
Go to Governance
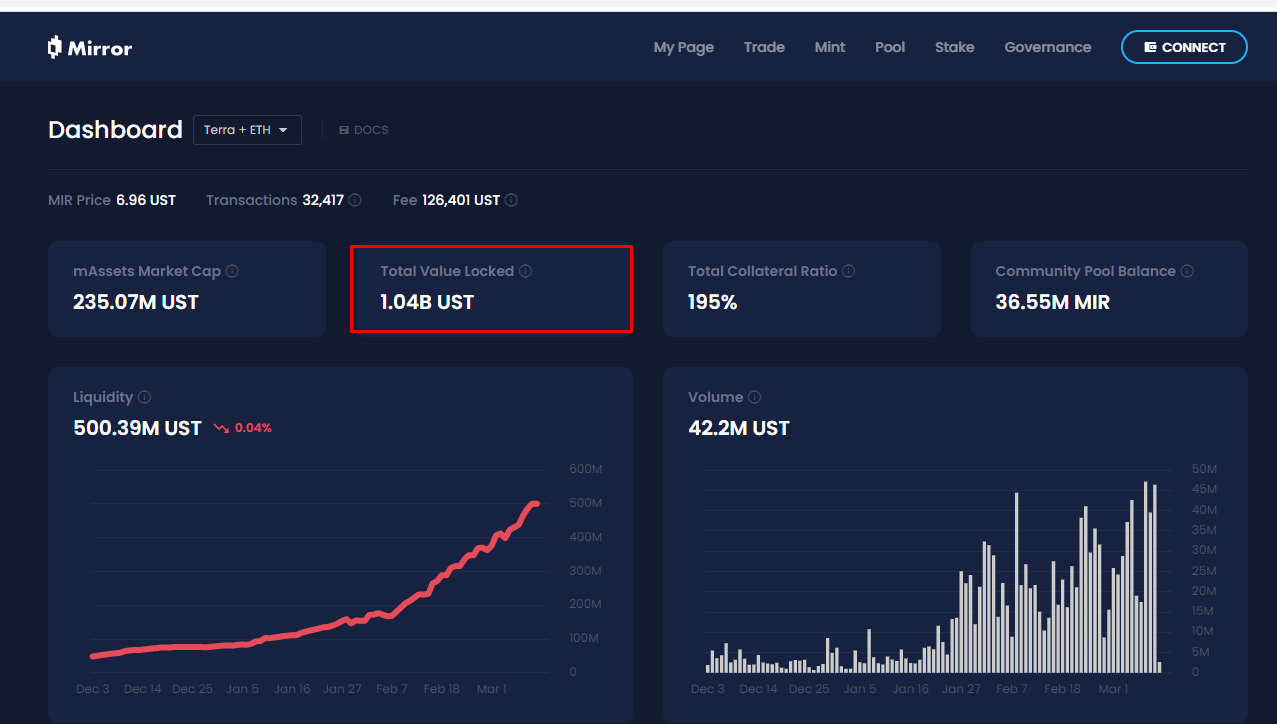[1048, 47]
